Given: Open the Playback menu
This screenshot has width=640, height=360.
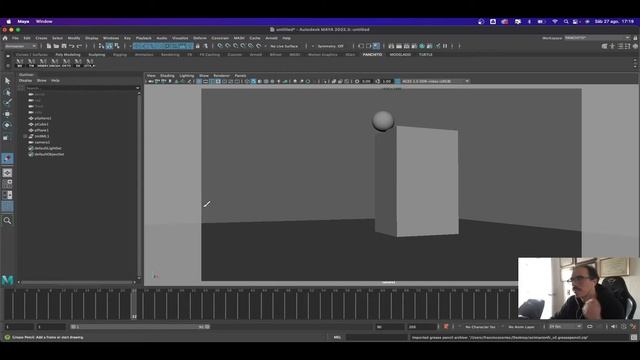Looking at the screenshot, I should 144,38.
